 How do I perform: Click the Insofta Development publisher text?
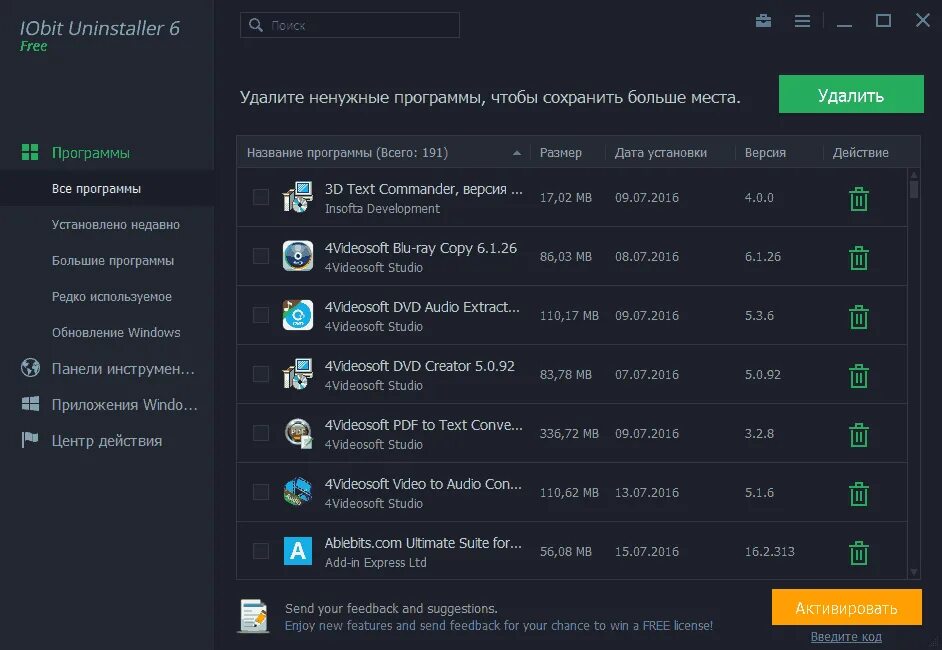tap(382, 208)
